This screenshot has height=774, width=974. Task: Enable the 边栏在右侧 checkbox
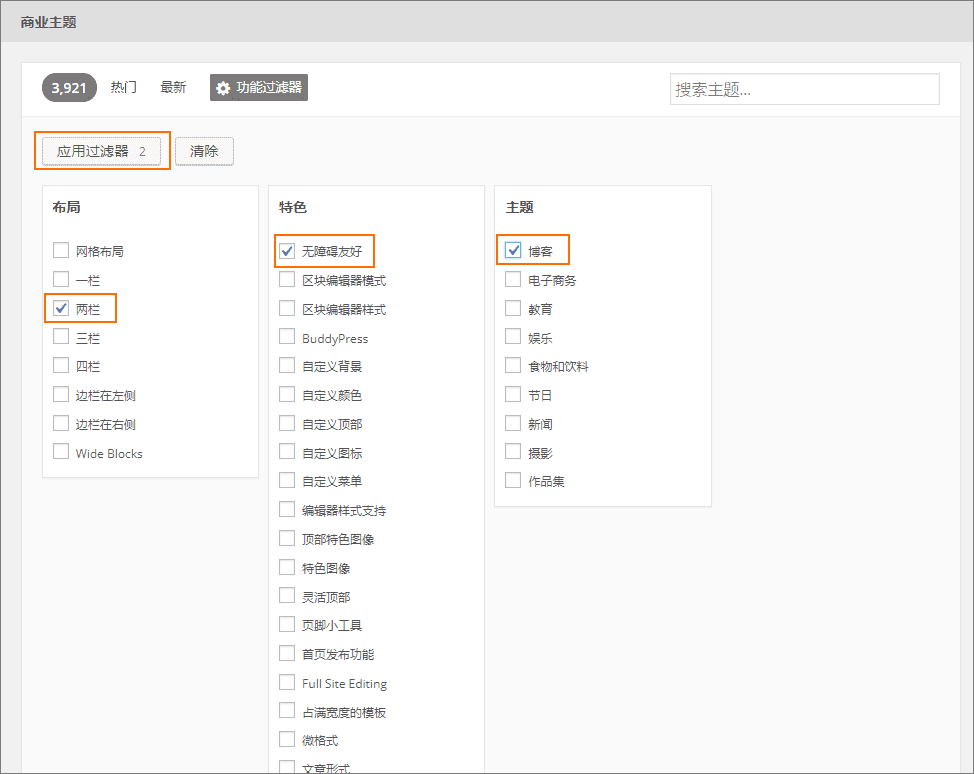(x=61, y=424)
